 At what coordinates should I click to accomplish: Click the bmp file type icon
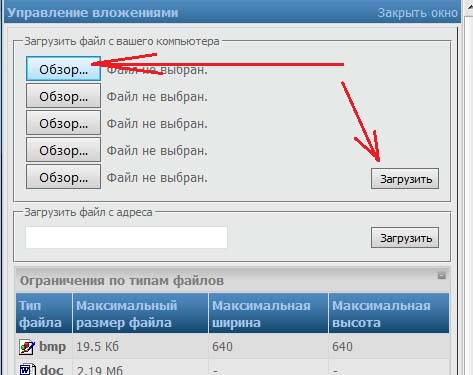tap(27, 347)
